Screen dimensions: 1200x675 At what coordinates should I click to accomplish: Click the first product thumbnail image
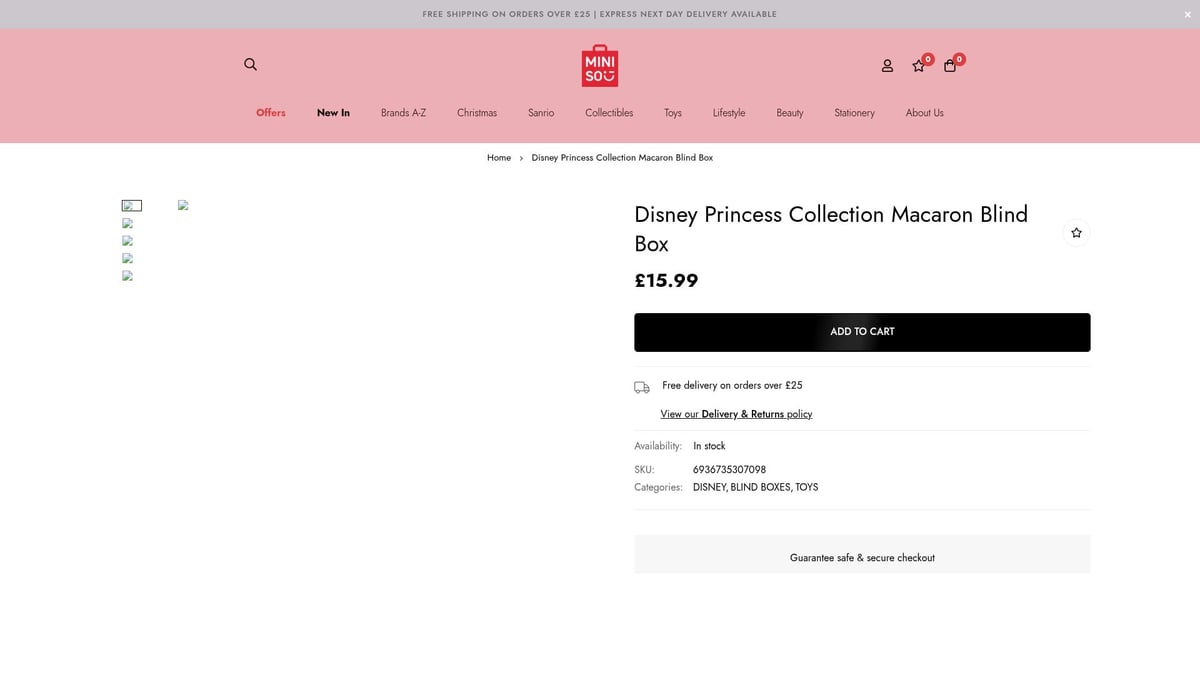tap(131, 205)
